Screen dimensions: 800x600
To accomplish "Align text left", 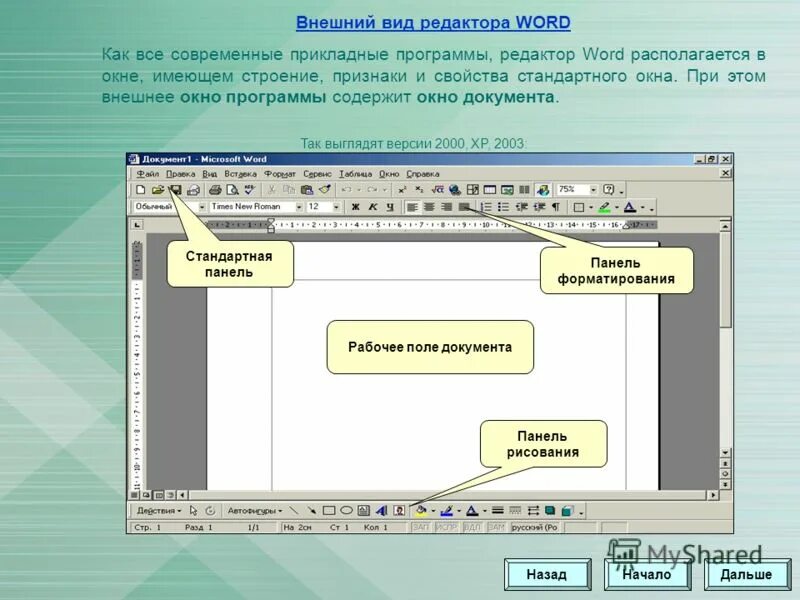I will coord(412,207).
